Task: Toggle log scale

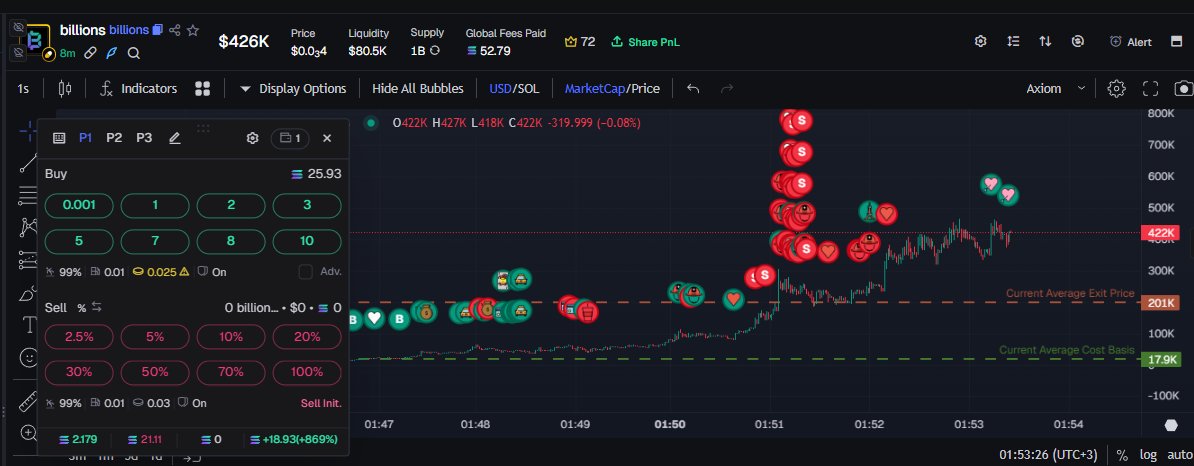Action: pyautogui.click(x=1148, y=455)
